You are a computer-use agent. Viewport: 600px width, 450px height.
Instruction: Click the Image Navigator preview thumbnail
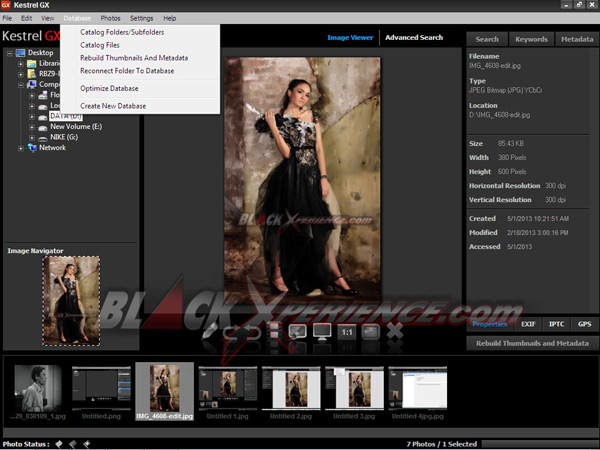pyautogui.click(x=71, y=301)
